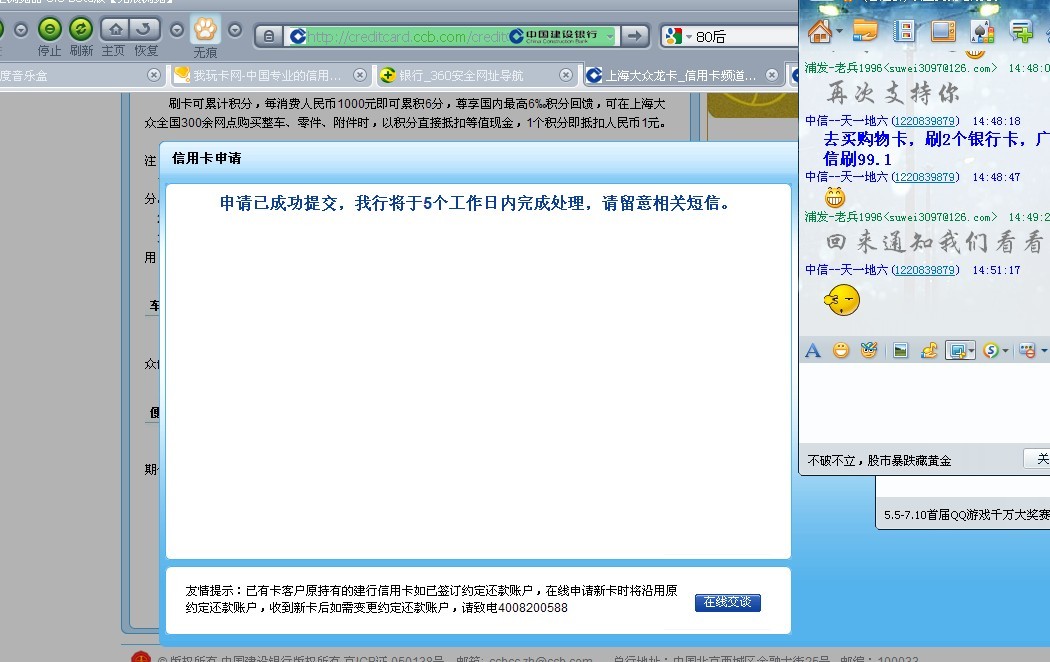Open the smiley emoticon picker in chat
The width and height of the screenshot is (1050, 662).
pos(841,350)
